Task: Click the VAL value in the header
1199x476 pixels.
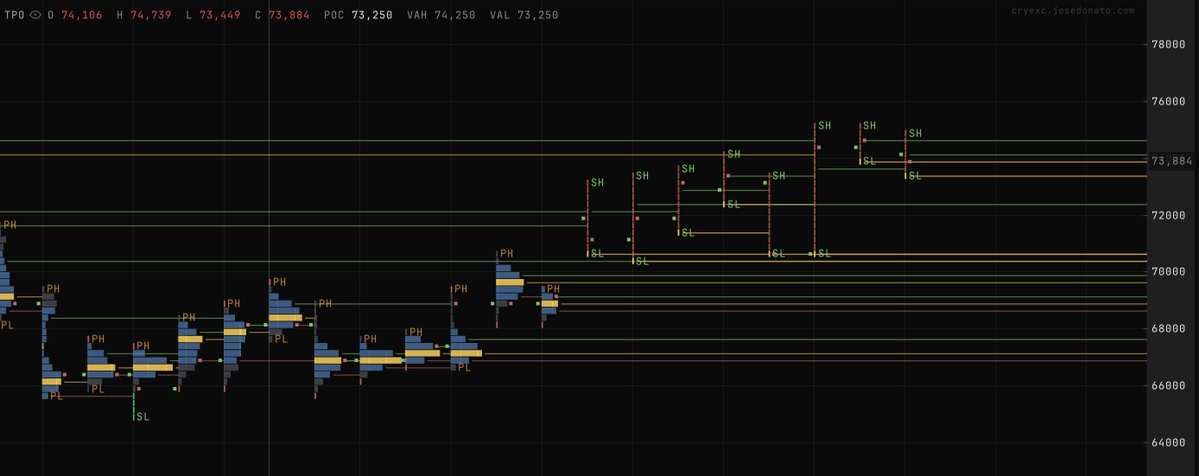Action: pyautogui.click(x=538, y=15)
